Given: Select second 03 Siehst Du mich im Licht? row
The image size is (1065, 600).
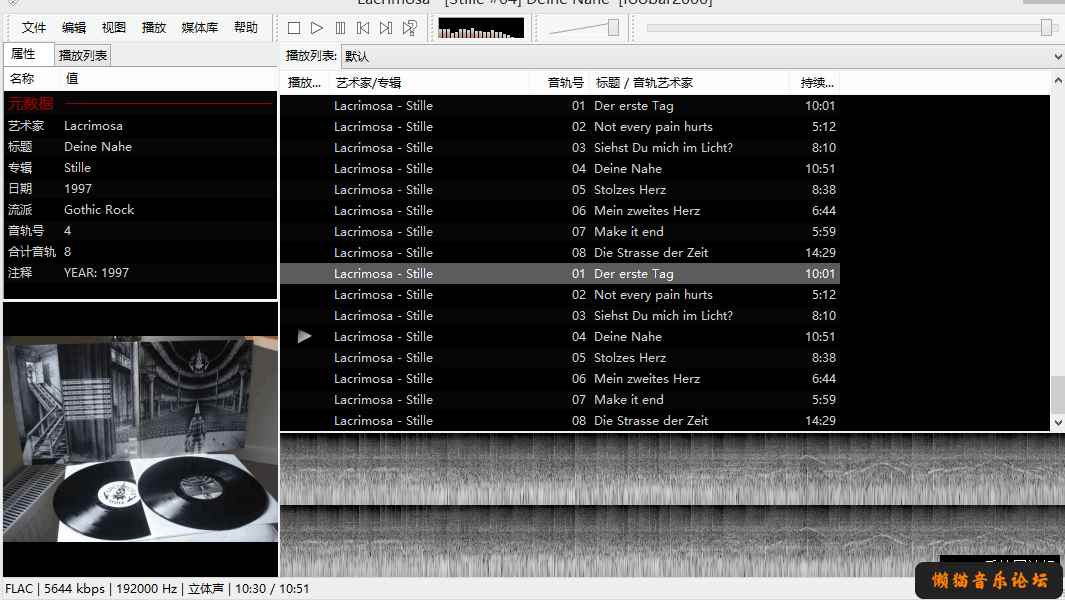Looking at the screenshot, I should 560,316.
